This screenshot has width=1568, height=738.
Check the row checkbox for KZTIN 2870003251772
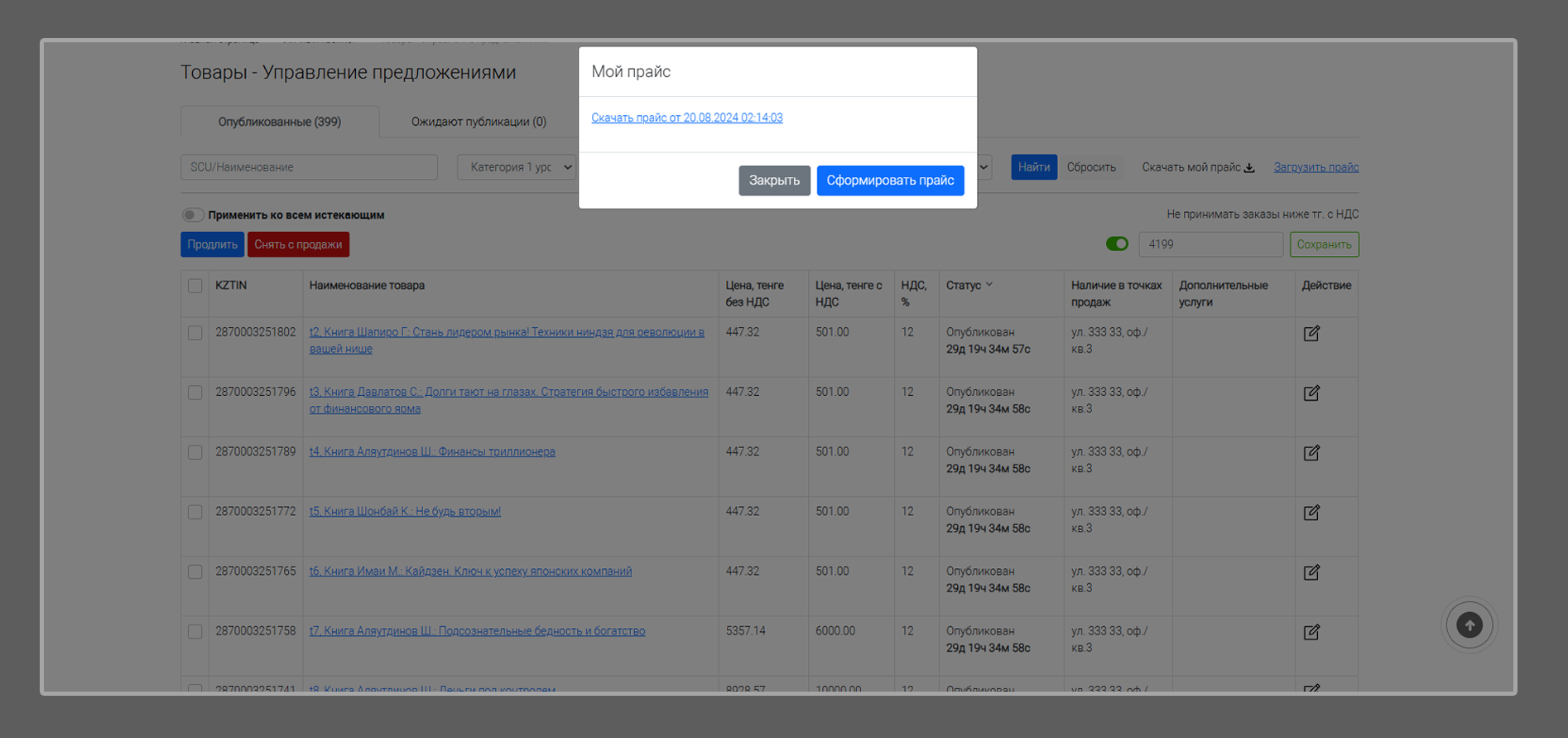(x=195, y=512)
